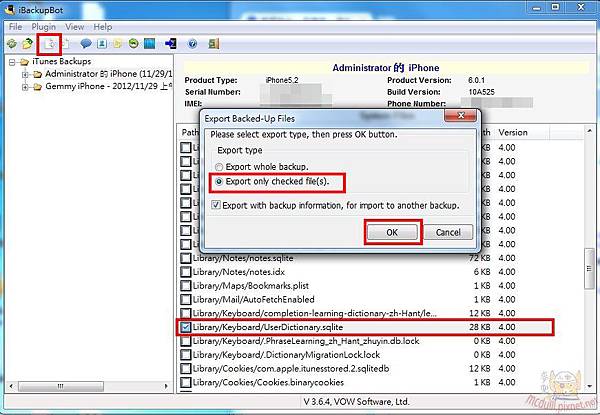Viewport: 600px width, 415px height.
Task: Click the iBackupBot title bar app icon
Action: click(x=10, y=10)
